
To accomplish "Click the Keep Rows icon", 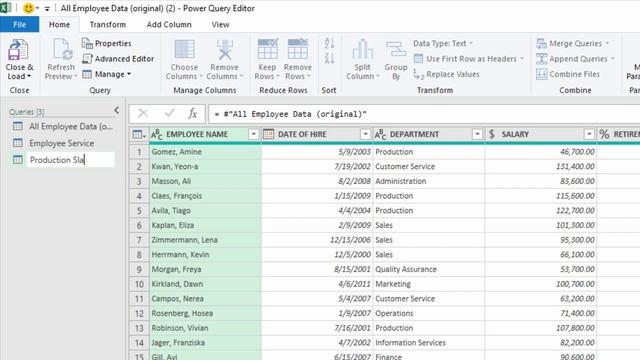I will 268,49.
